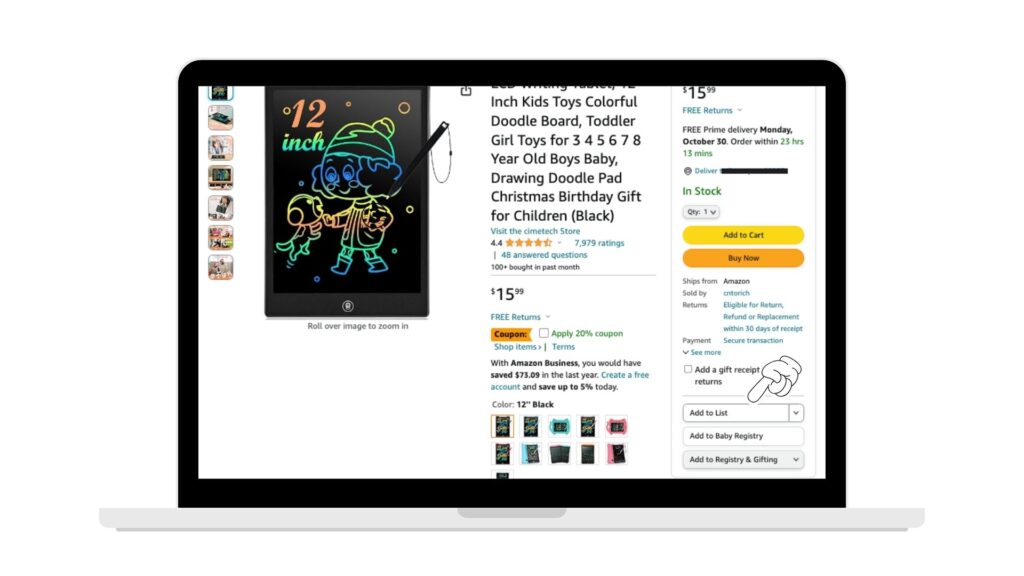
Task: Enable the Add a gift receipt checkbox
Action: pos(688,369)
